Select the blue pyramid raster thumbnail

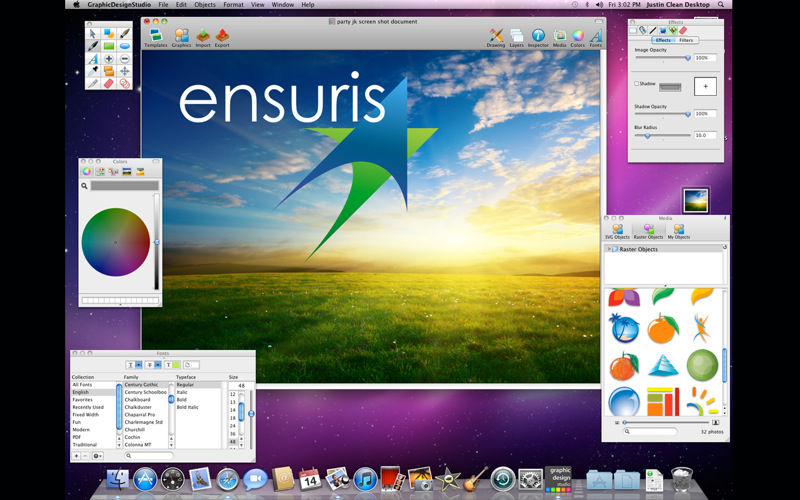(663, 365)
